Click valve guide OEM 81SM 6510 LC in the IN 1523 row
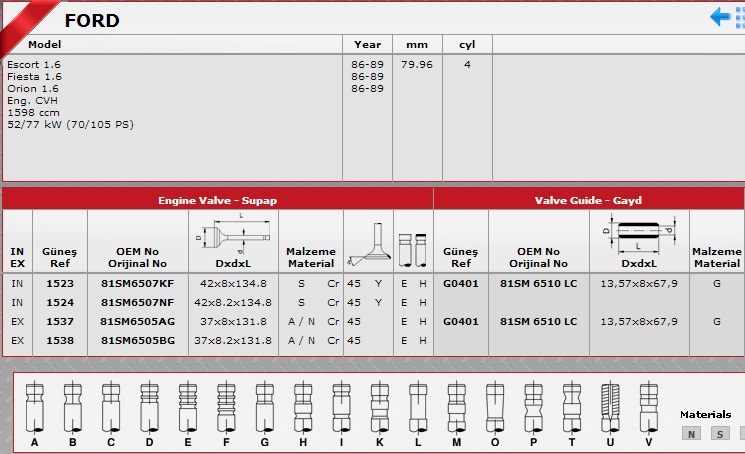This screenshot has height=454, width=745. 538,284
